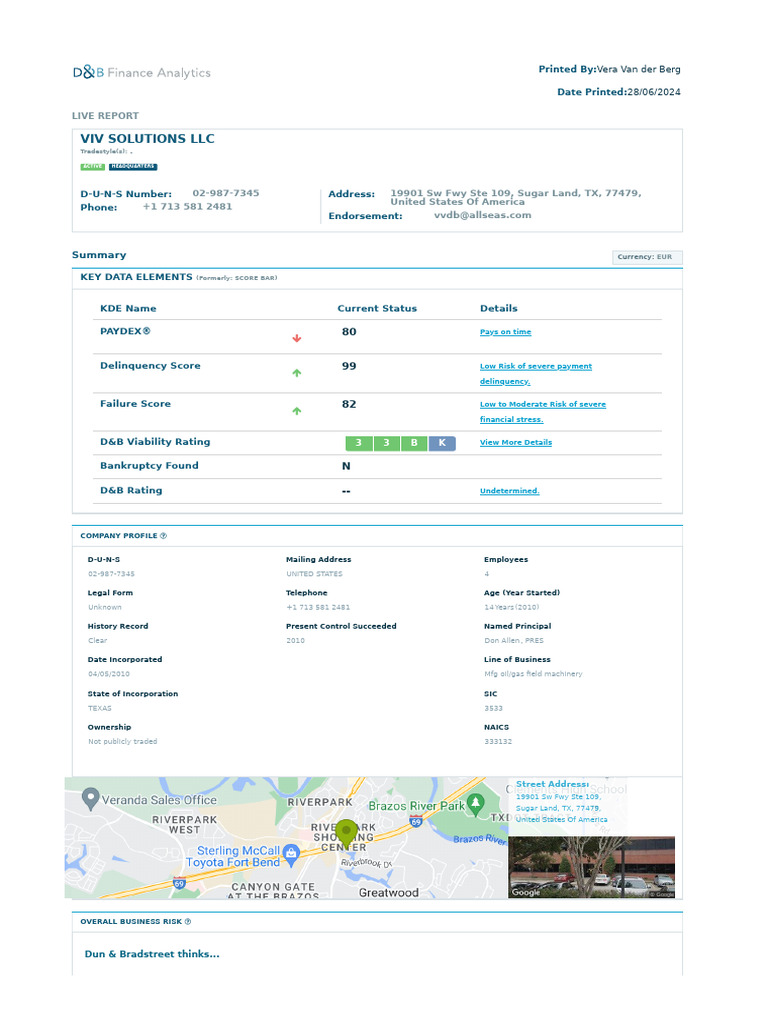Open the Pays on time link
768x1024 pixels.
[505, 332]
